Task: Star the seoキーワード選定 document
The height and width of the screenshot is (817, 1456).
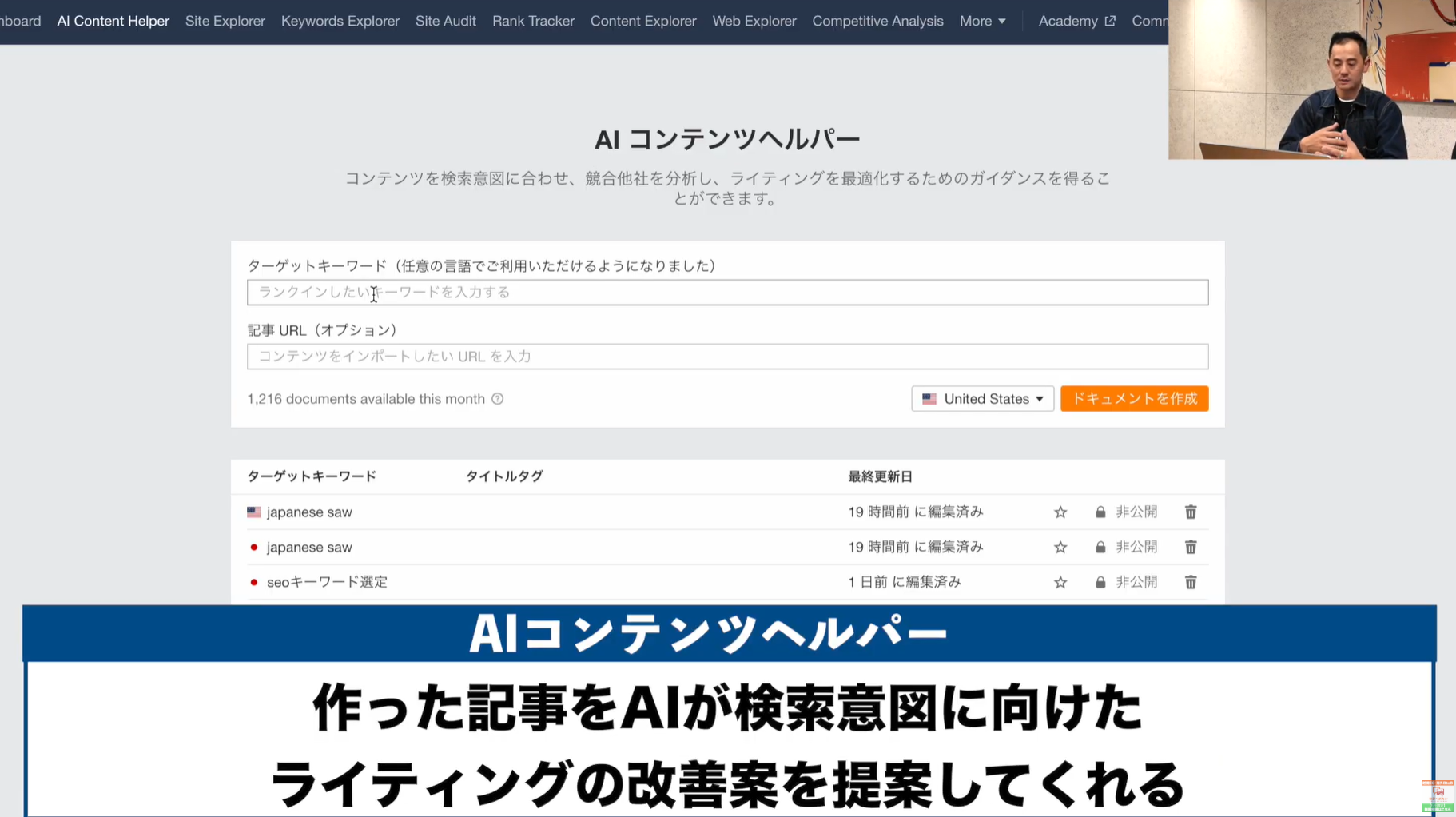Action: (x=1060, y=583)
